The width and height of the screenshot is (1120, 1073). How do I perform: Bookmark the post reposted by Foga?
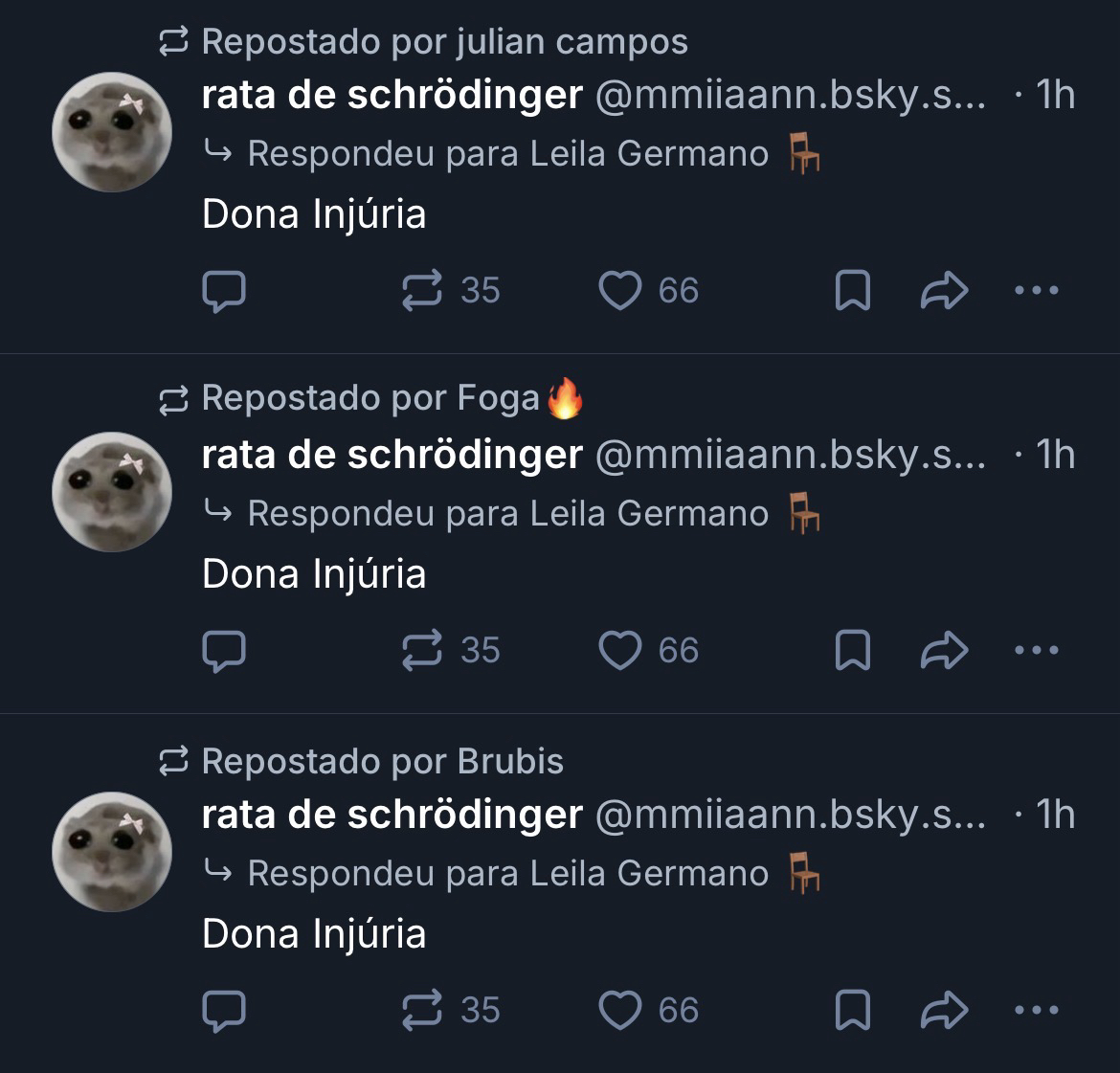click(852, 650)
